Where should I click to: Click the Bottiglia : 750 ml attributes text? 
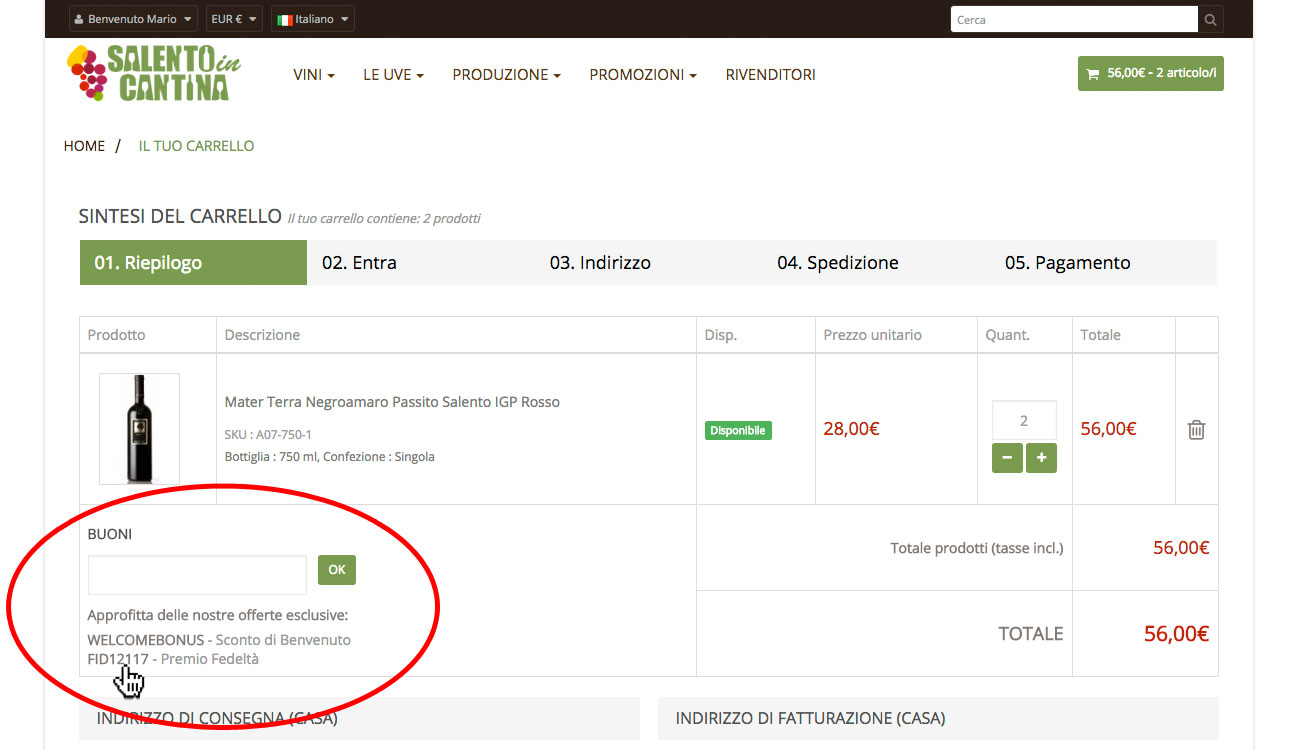point(330,457)
